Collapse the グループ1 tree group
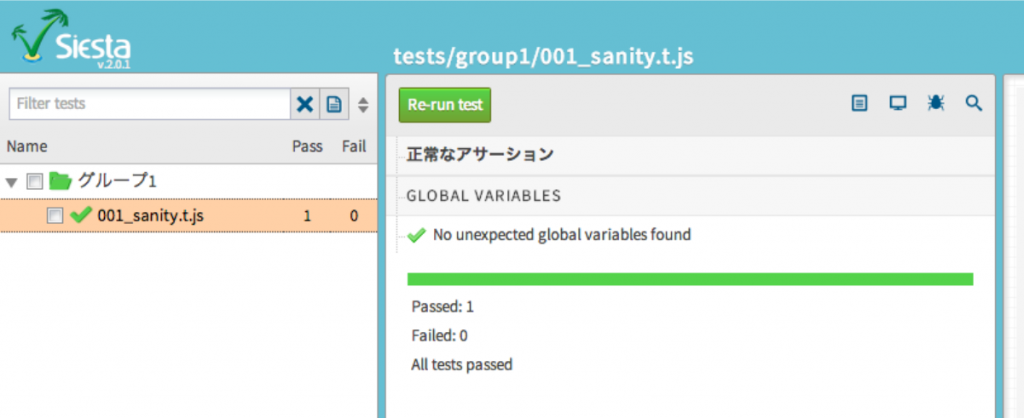1024x418 pixels. click(x=11, y=182)
